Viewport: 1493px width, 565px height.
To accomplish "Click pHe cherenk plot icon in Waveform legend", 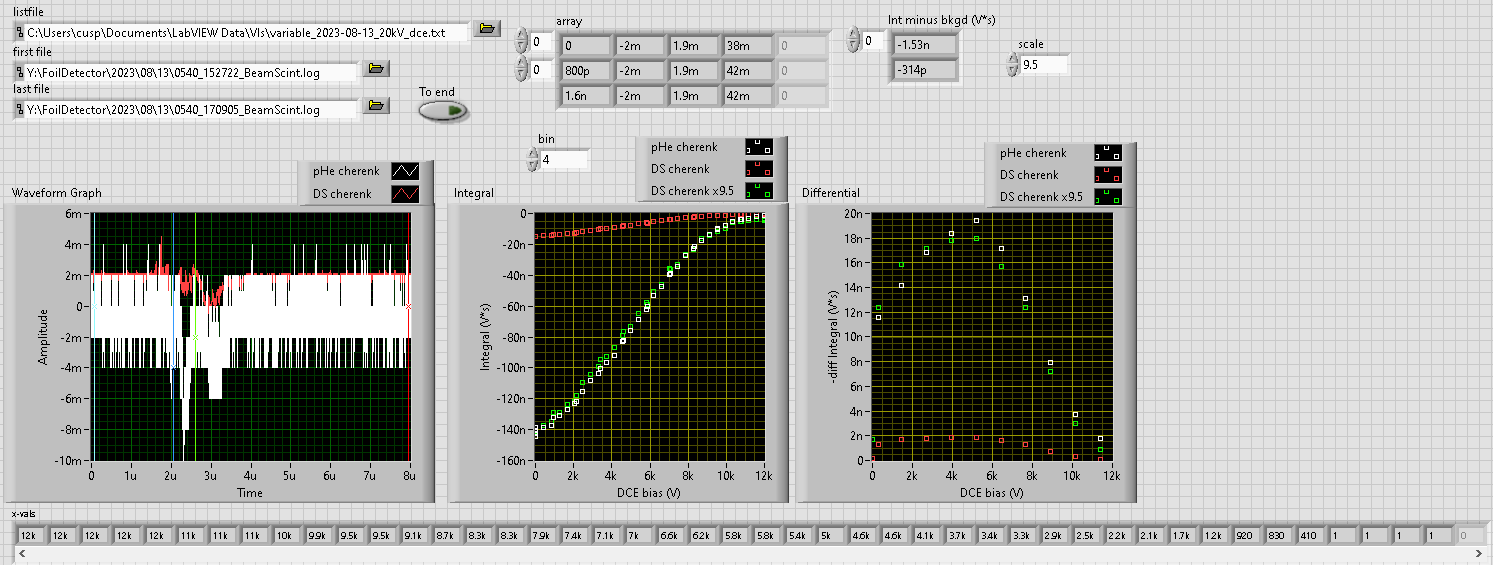I will [x=406, y=172].
